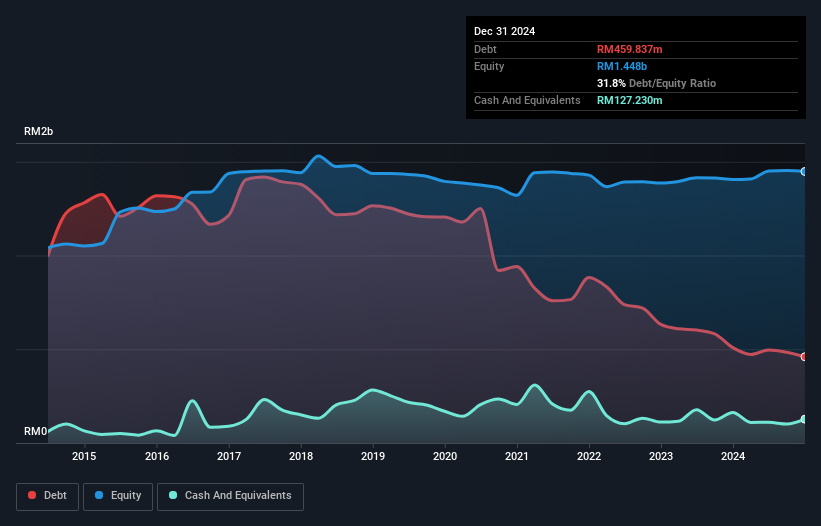Image resolution: width=821 pixels, height=526 pixels.
Task: Click the 2021 x-axis label
Action: [517, 456]
